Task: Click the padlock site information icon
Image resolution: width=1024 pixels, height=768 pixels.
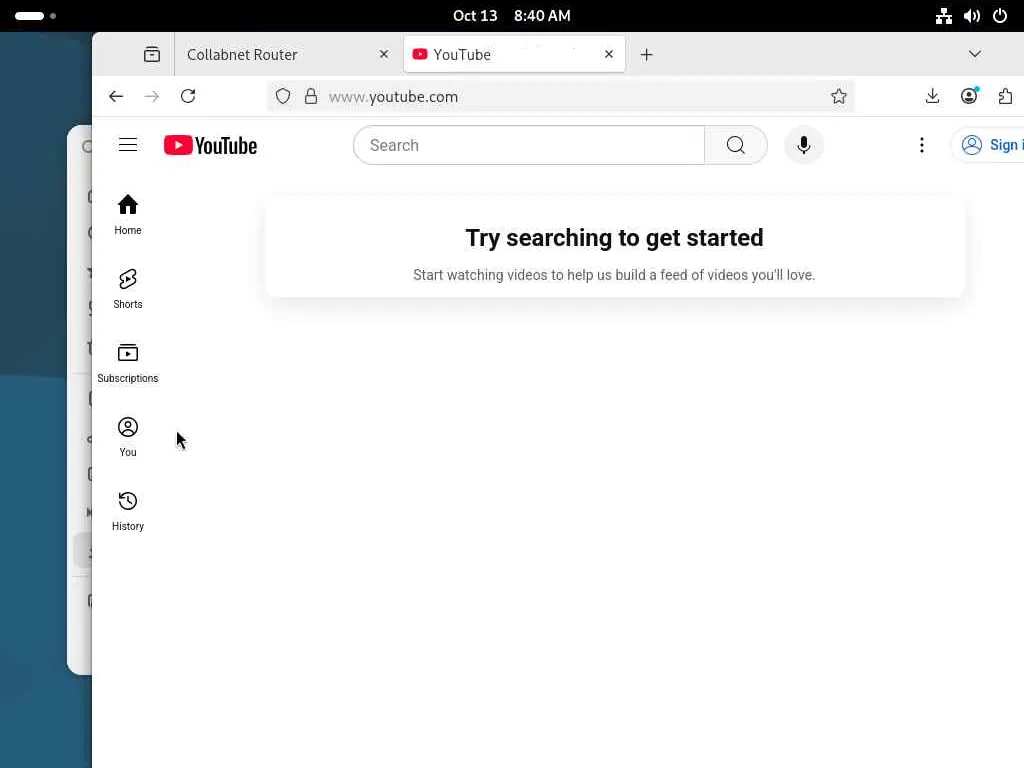Action: [x=311, y=97]
